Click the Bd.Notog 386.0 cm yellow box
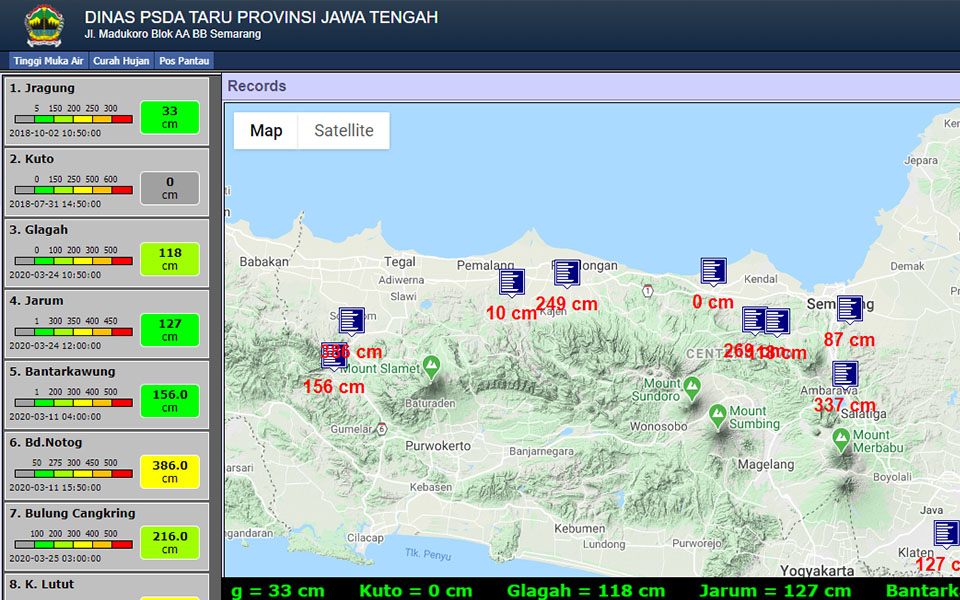The height and width of the screenshot is (600, 960). click(x=169, y=472)
